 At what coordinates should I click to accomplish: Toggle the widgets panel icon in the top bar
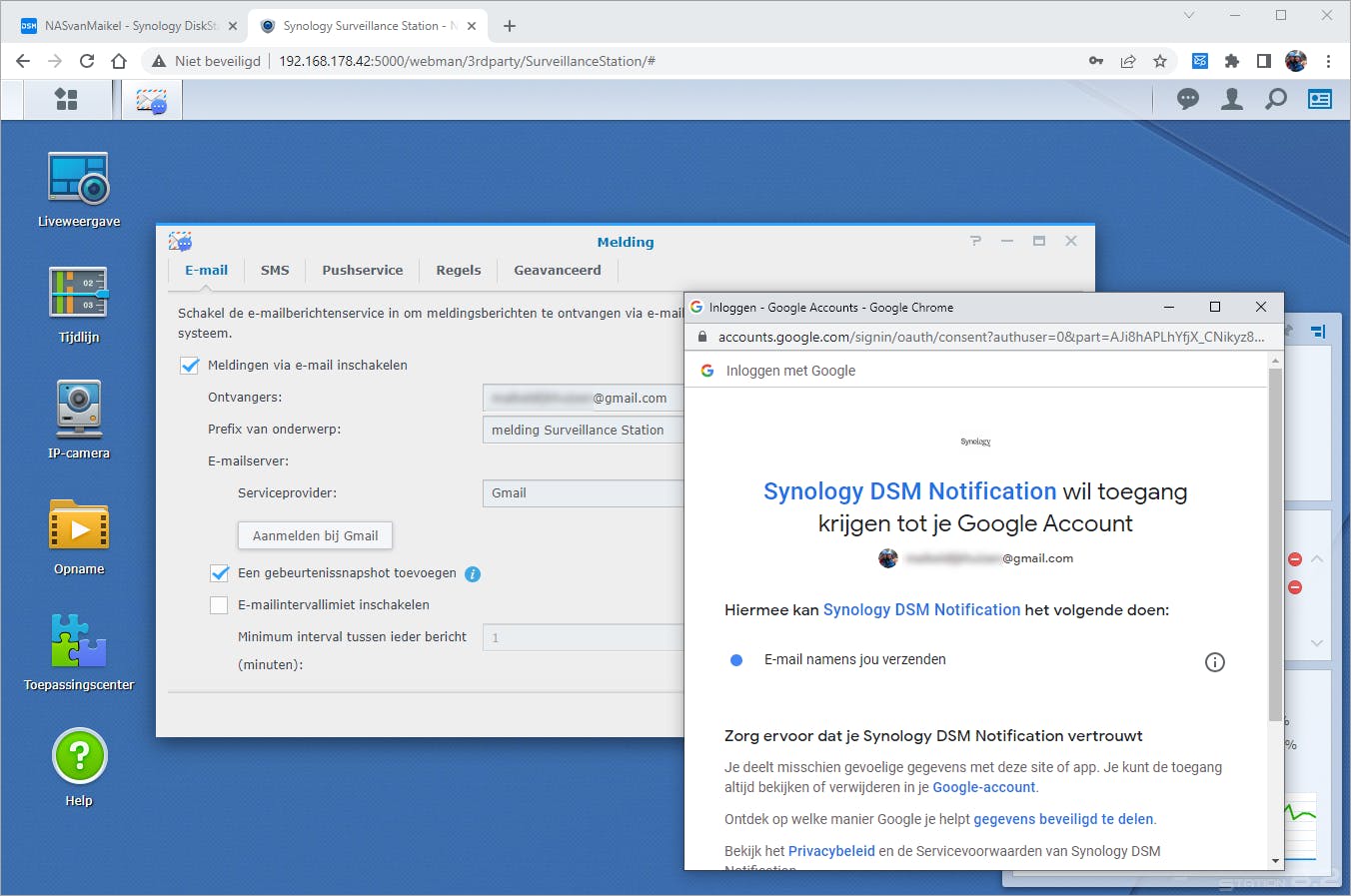(1320, 99)
